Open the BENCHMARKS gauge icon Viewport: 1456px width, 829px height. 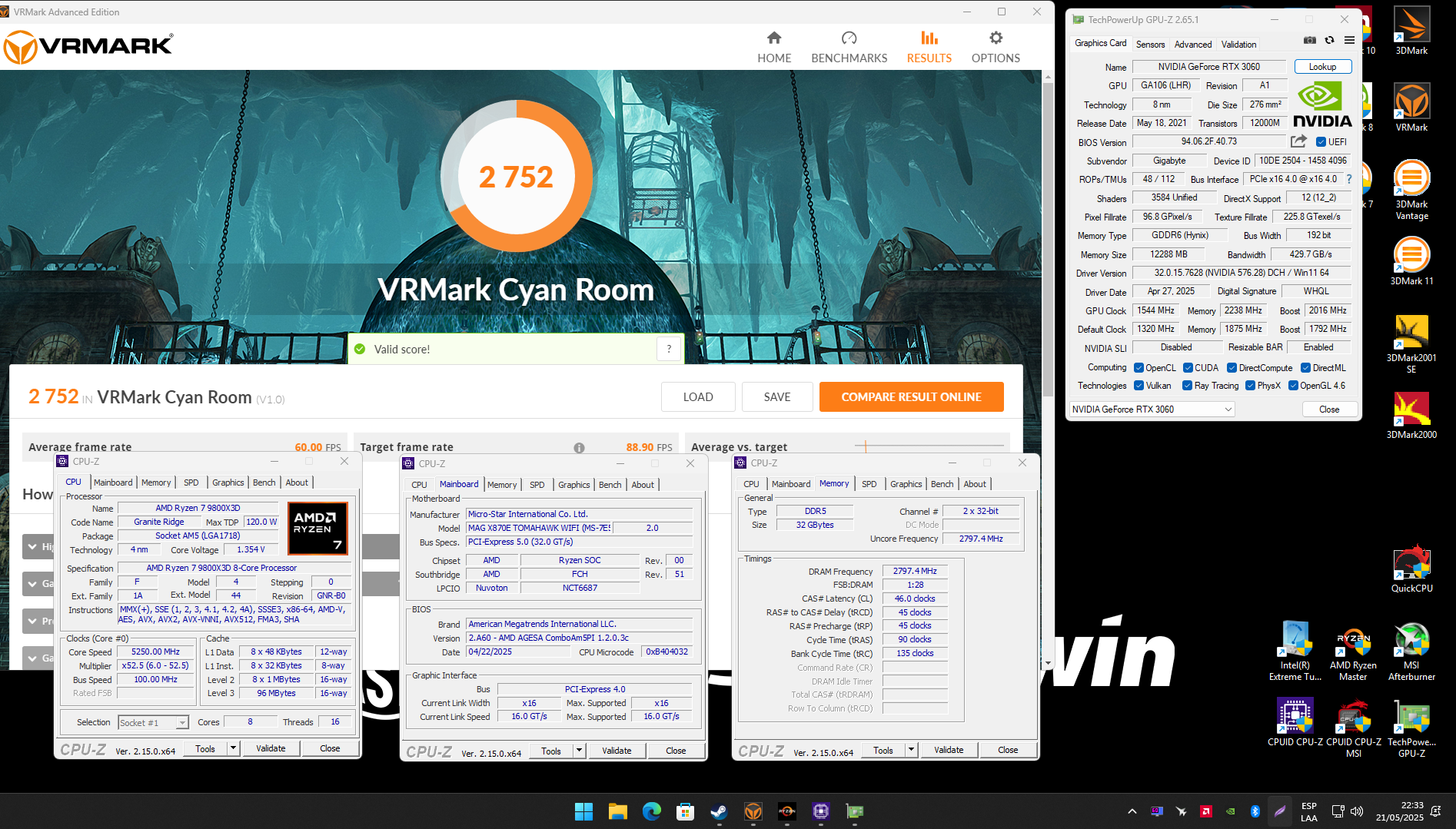pyautogui.click(x=849, y=38)
